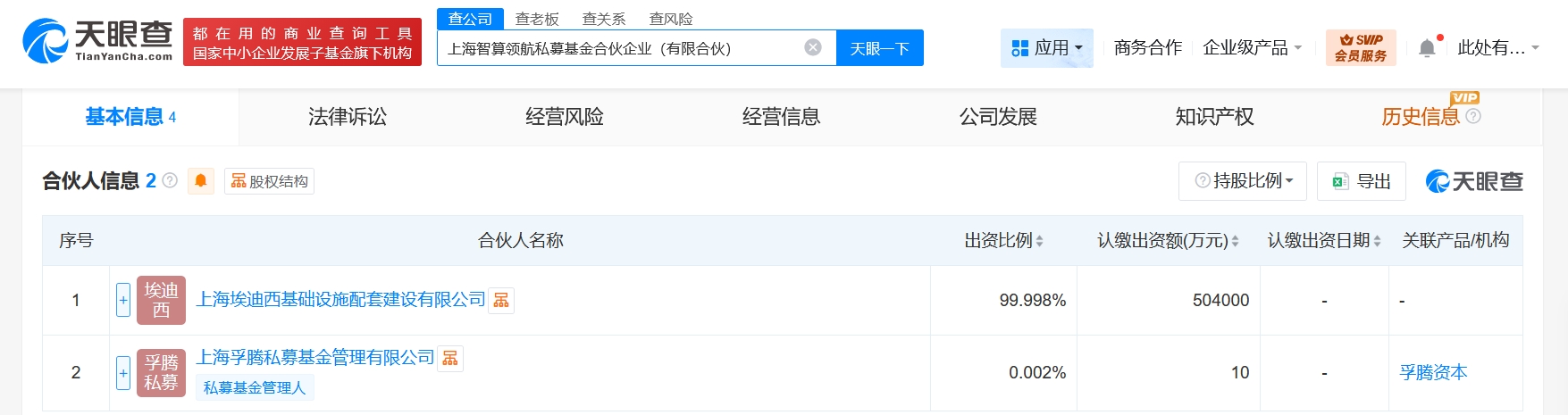
Task: Open equity structure icon for 上海埃迪西基础设施配套建设有限公司
Action: (x=501, y=301)
